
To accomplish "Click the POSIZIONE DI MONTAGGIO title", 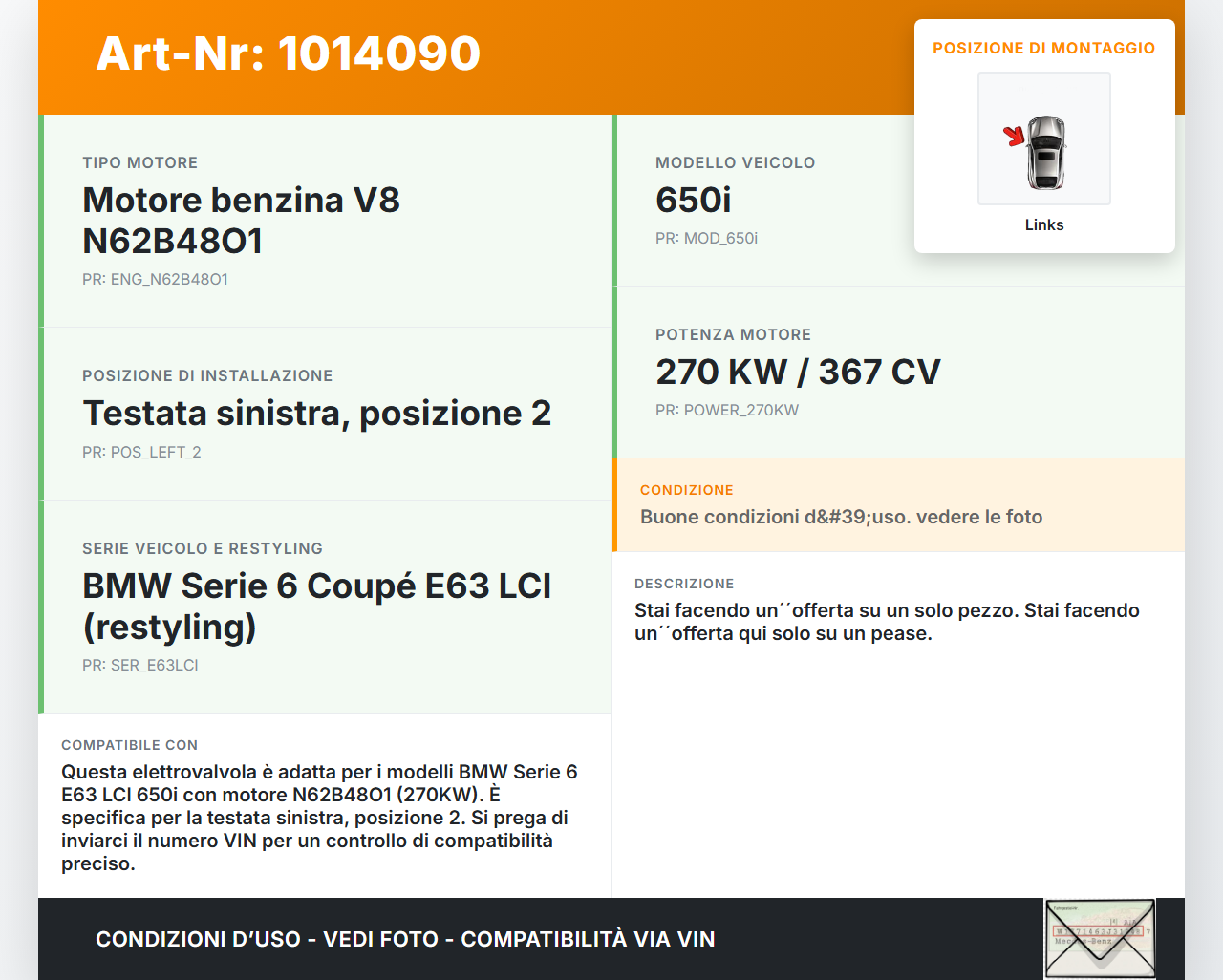I will point(1044,48).
